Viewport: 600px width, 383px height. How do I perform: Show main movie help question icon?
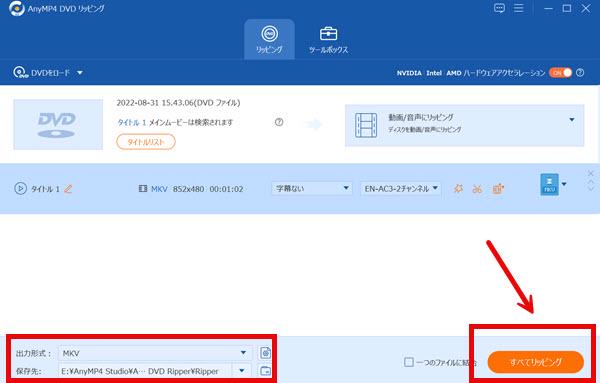coord(279,122)
